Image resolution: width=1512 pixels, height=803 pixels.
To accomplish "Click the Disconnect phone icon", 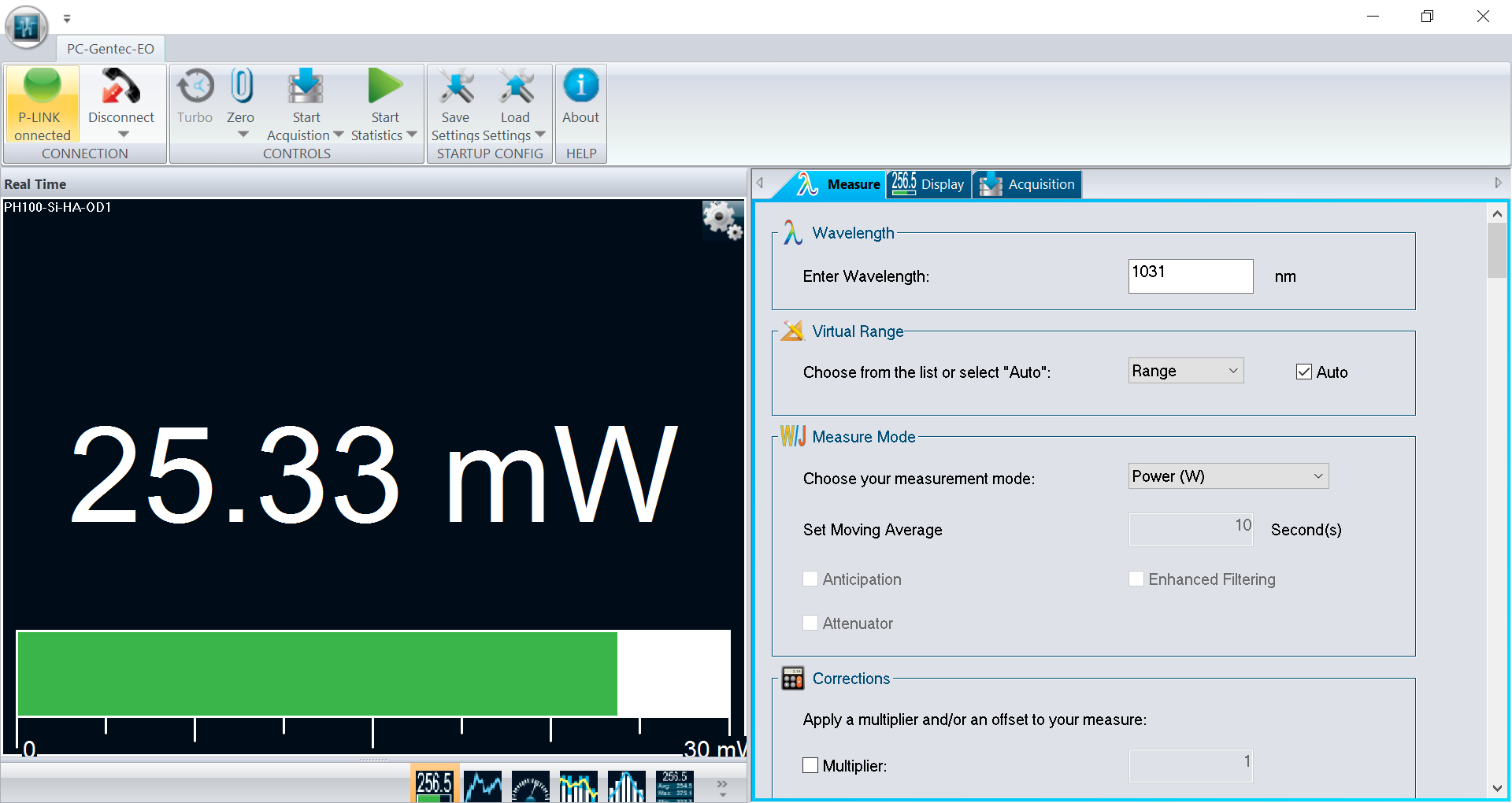I will 120,87.
